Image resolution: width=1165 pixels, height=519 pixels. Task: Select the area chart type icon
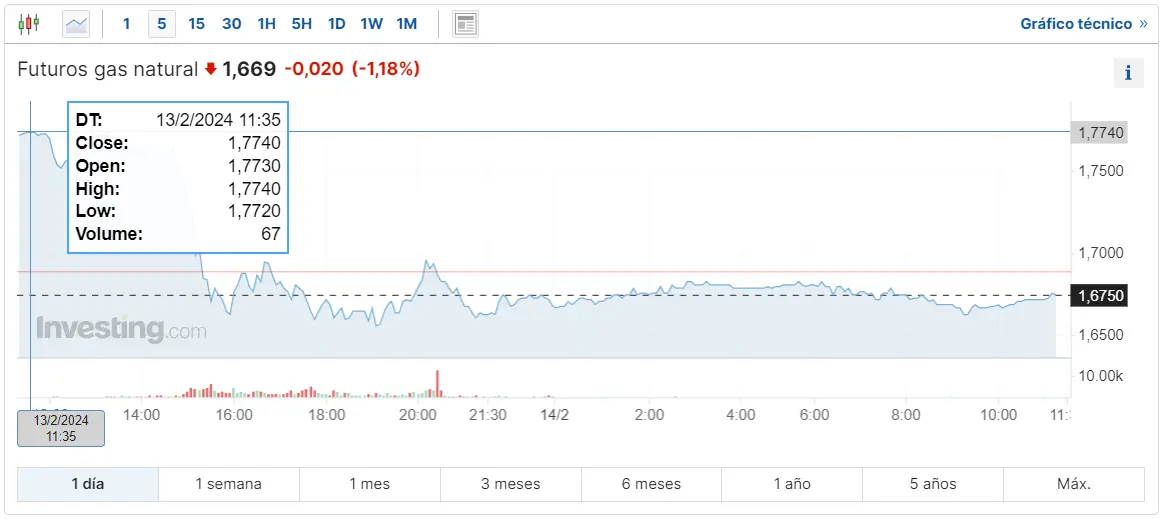pos(76,23)
